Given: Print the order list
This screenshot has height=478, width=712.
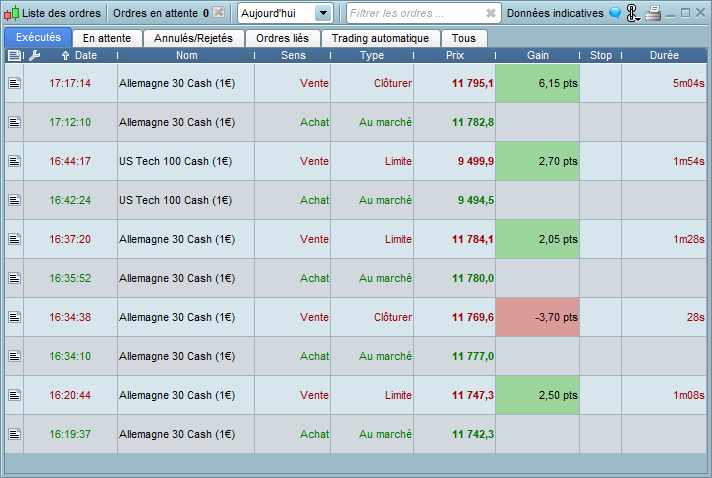Looking at the screenshot, I should click(653, 13).
